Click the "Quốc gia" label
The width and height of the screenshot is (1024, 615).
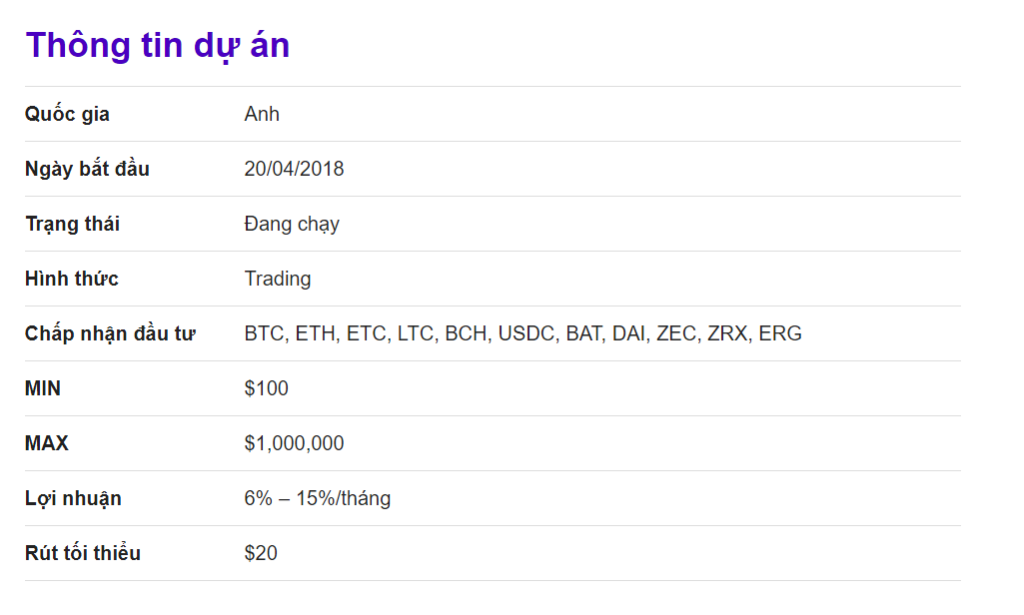coord(67,114)
